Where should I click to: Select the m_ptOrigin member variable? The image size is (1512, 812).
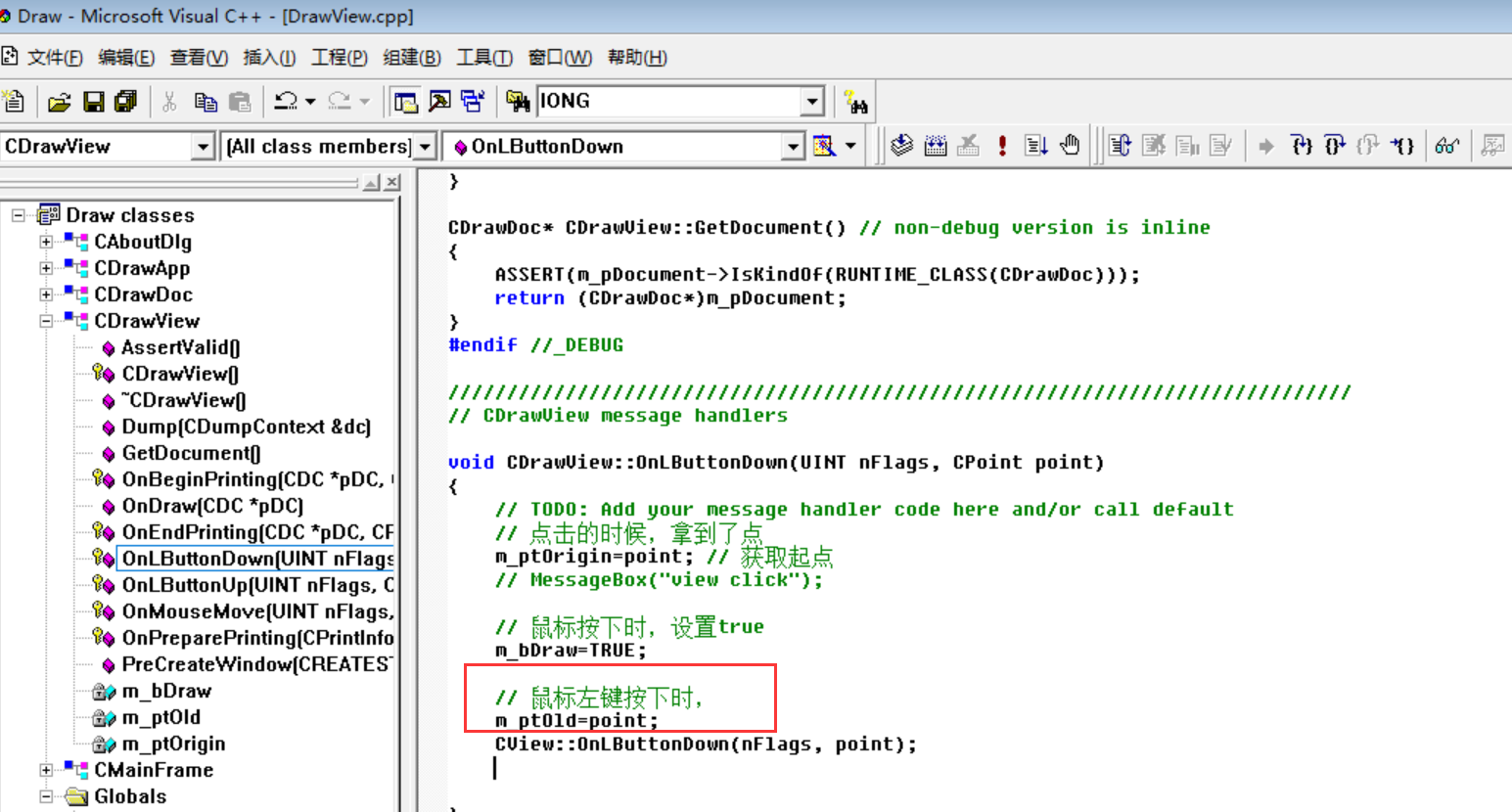point(173,744)
